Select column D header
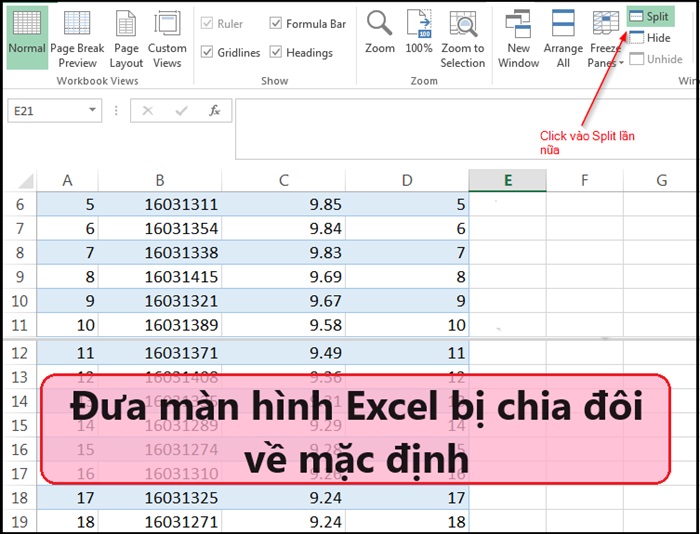 407,181
